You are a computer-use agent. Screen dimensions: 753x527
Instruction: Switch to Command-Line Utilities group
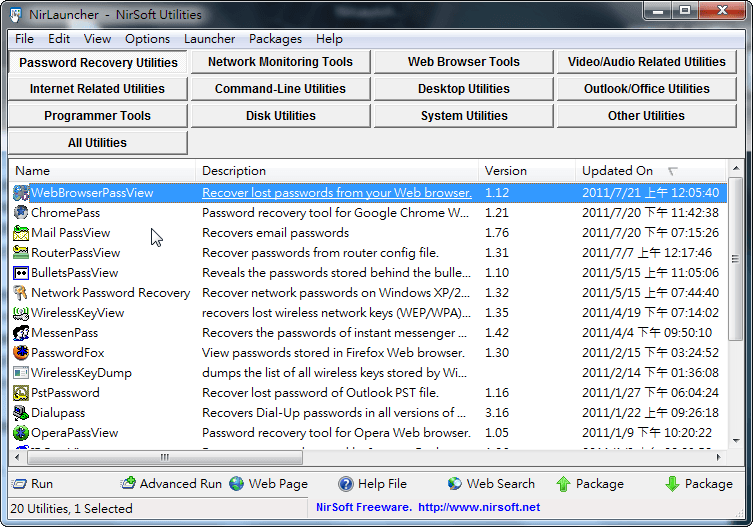coord(280,89)
